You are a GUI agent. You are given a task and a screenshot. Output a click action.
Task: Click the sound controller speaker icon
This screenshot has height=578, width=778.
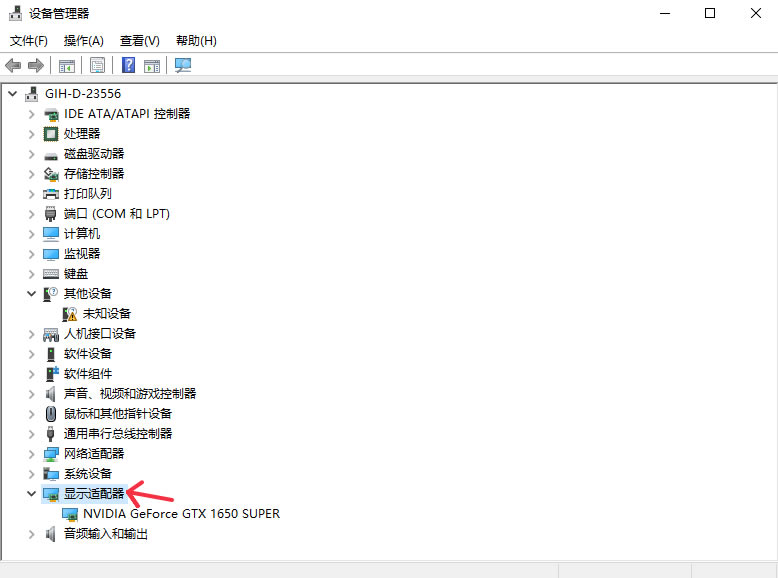[50, 394]
